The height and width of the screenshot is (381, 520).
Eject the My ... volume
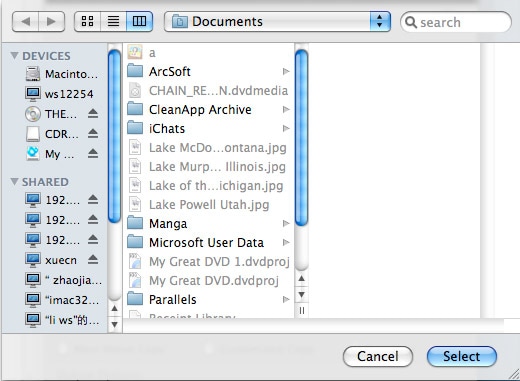[93, 154]
